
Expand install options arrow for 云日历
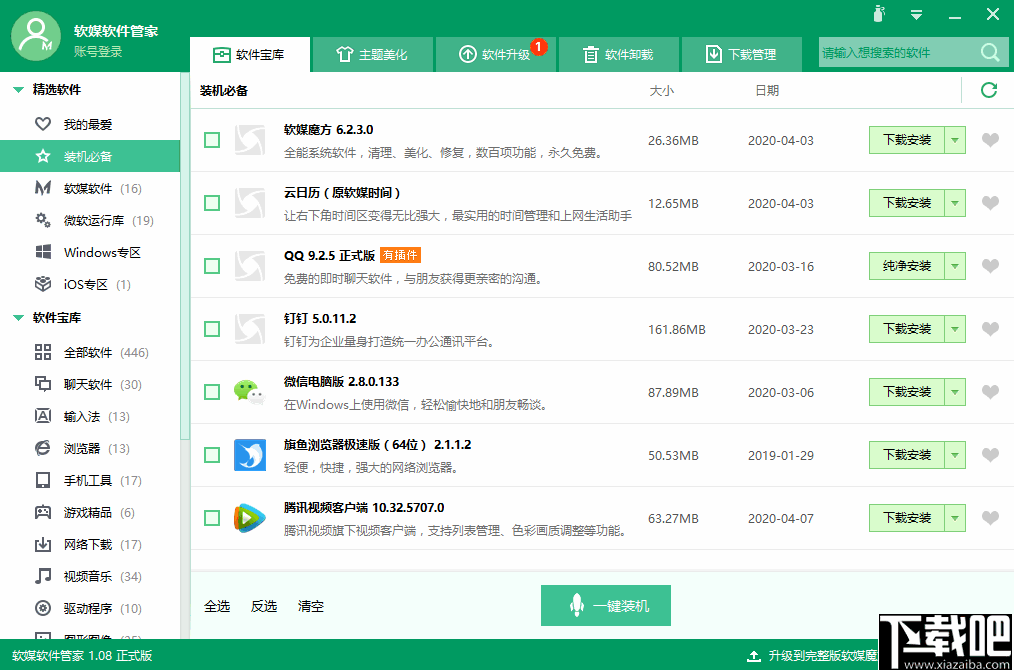point(955,203)
